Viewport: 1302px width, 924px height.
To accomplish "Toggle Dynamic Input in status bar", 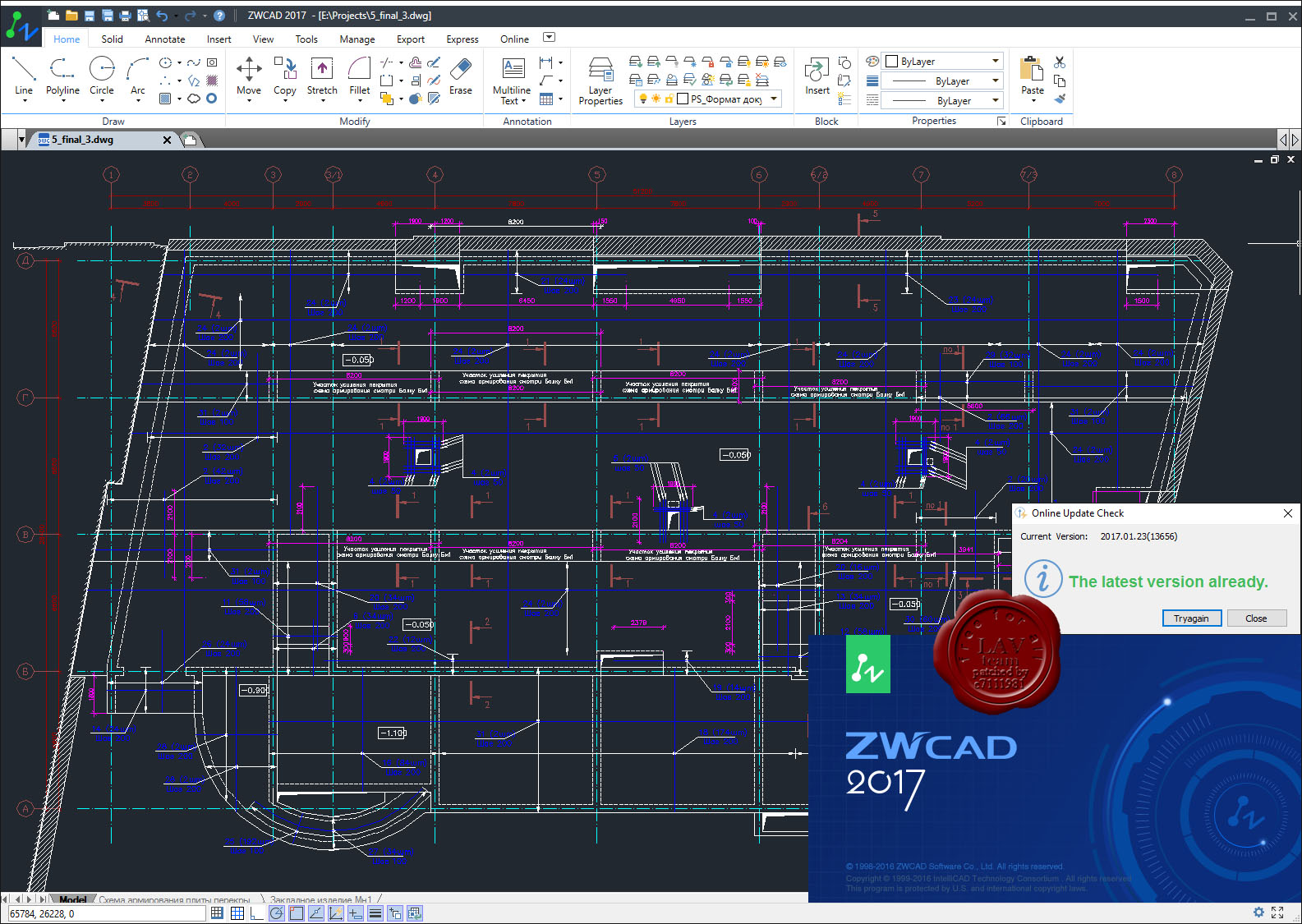I will pyautogui.click(x=356, y=913).
